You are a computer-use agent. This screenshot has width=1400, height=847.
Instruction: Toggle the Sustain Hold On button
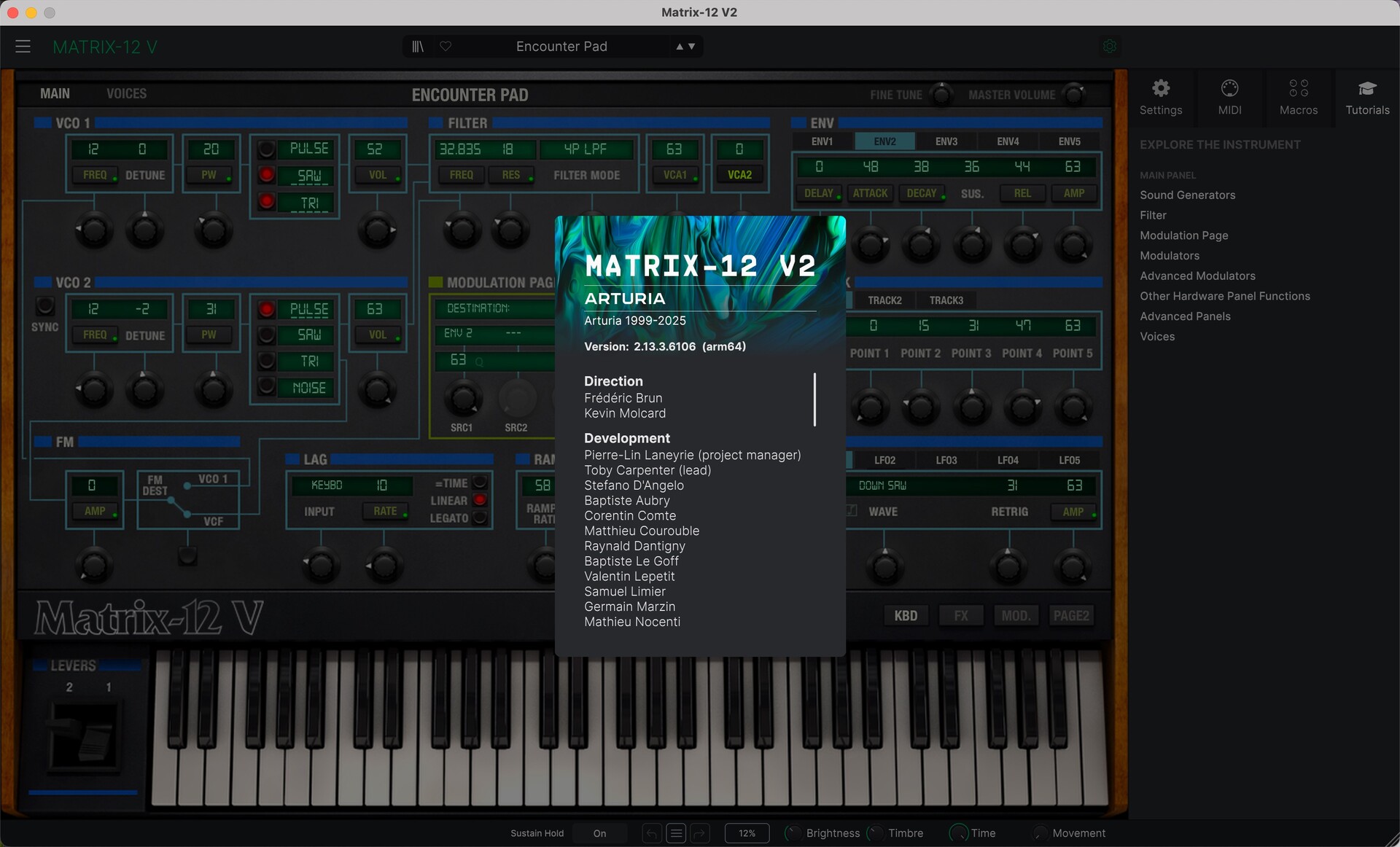599,833
